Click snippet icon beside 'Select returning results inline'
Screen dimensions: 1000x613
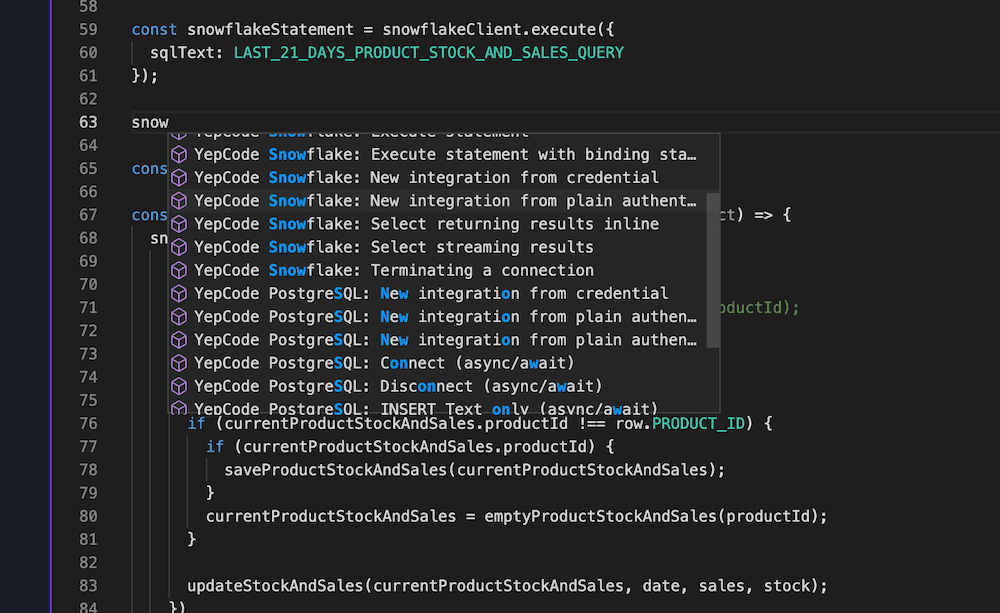point(179,224)
